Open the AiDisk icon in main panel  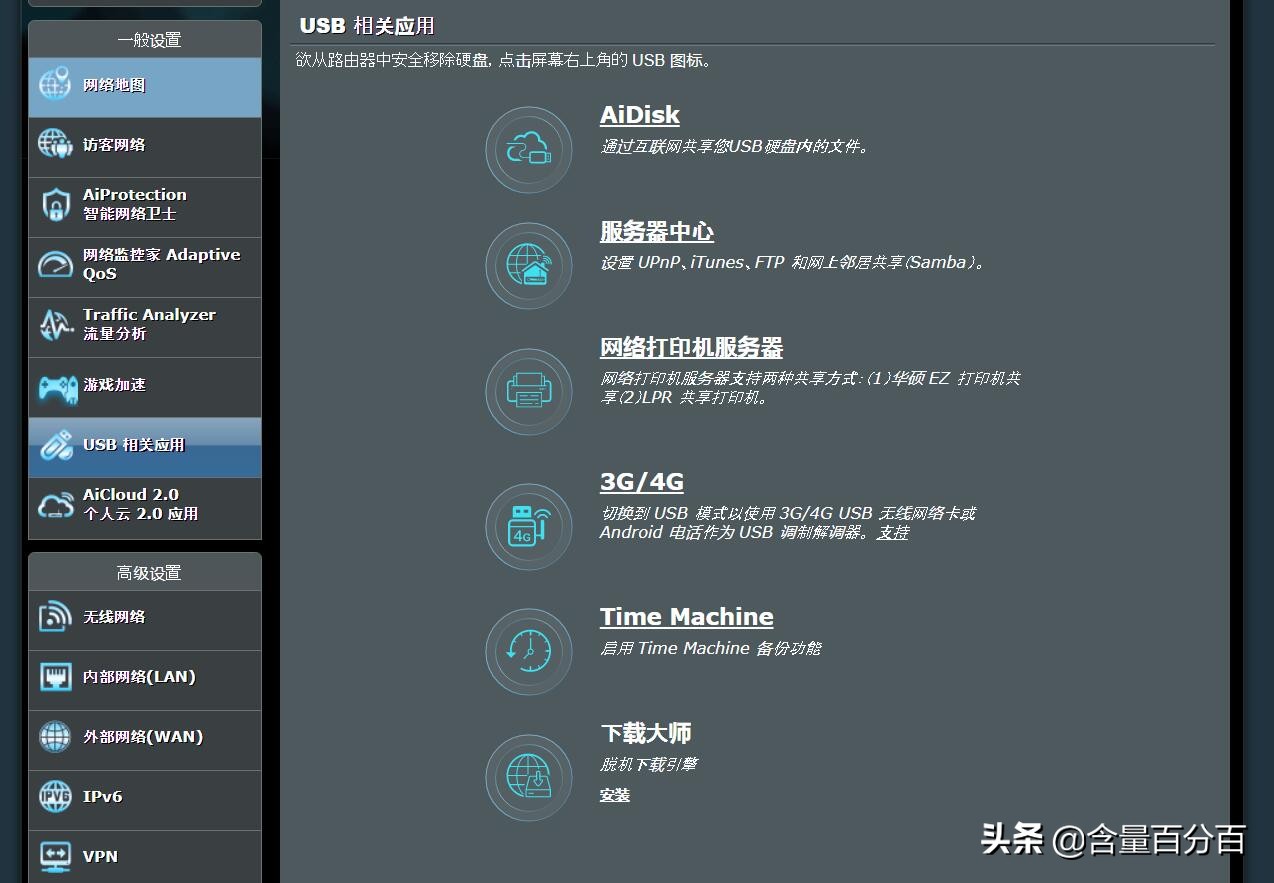[528, 150]
